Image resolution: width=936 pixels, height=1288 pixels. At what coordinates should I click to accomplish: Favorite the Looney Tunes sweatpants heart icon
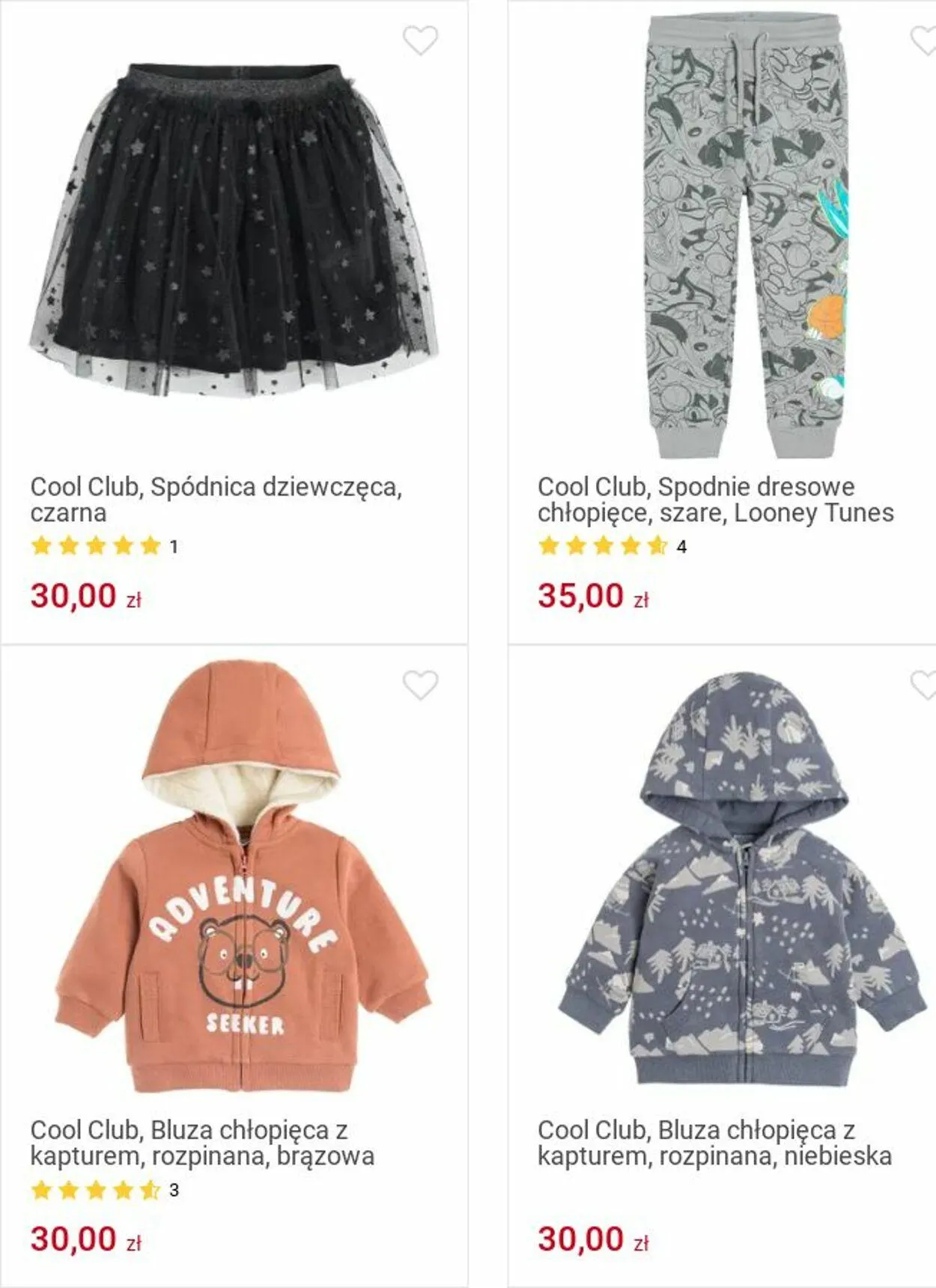[x=924, y=40]
